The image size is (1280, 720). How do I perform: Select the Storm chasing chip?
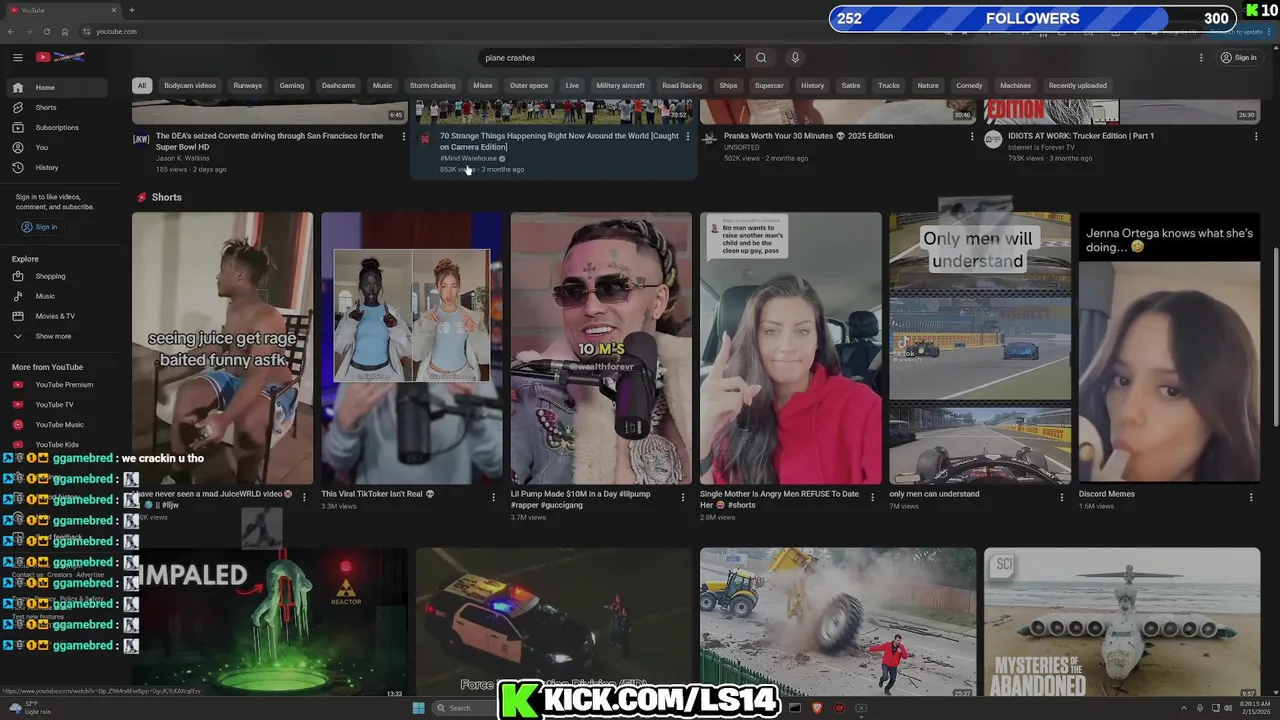pos(433,85)
